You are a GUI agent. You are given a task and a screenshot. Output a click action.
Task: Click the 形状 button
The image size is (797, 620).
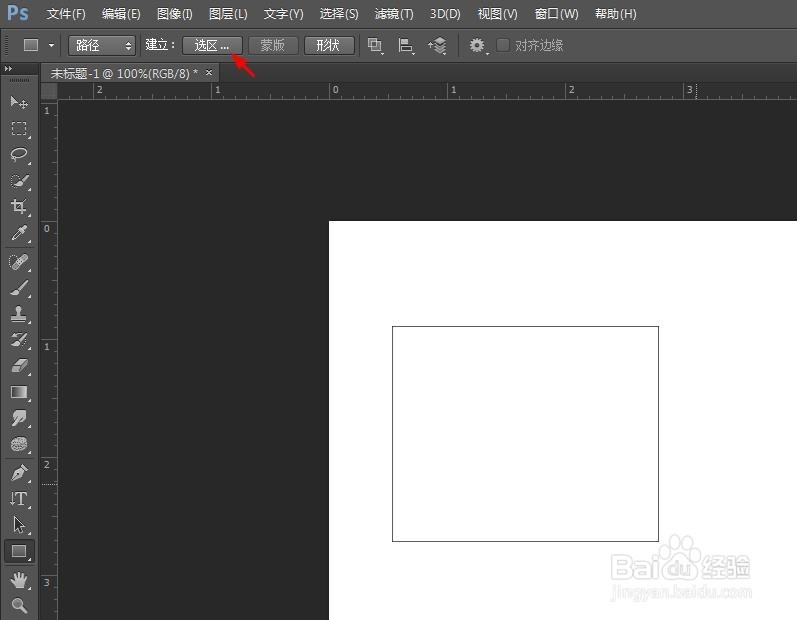pyautogui.click(x=329, y=45)
